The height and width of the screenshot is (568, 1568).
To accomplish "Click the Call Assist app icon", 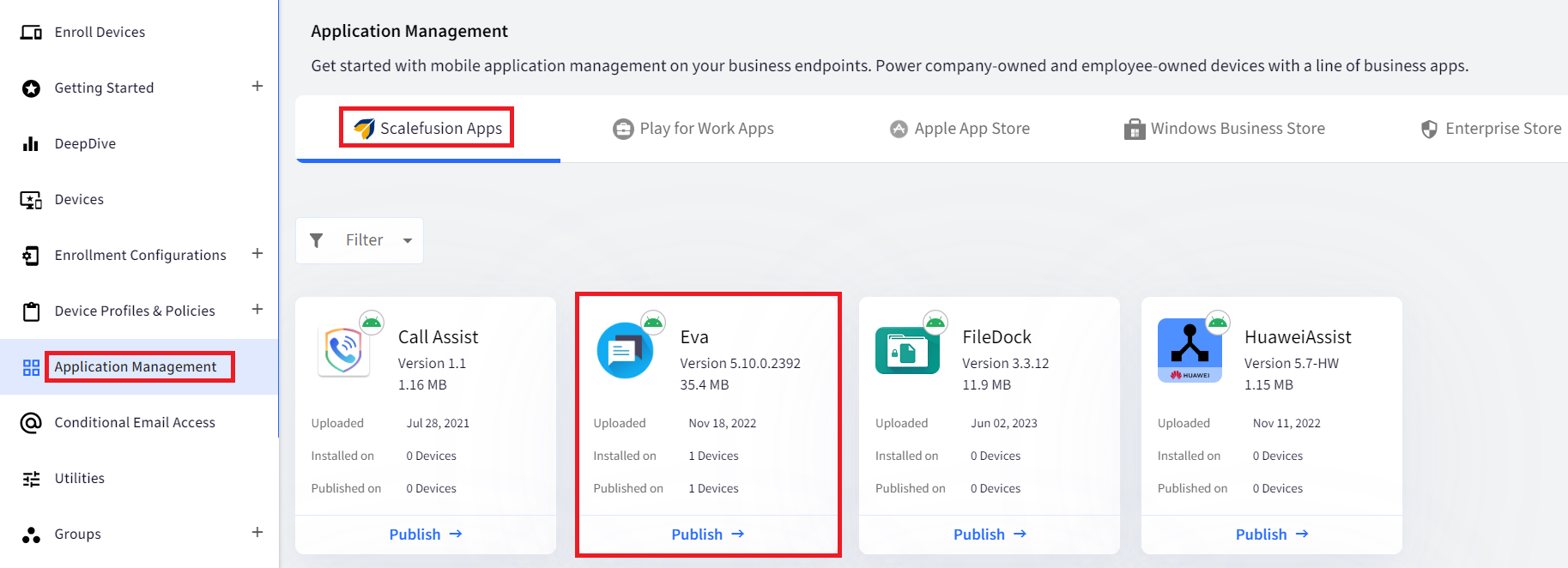I will (343, 351).
